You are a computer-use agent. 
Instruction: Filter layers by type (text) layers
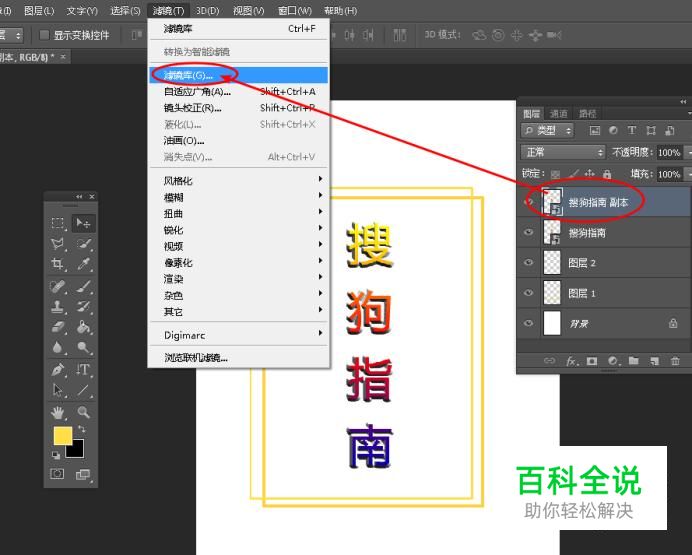pos(632,131)
